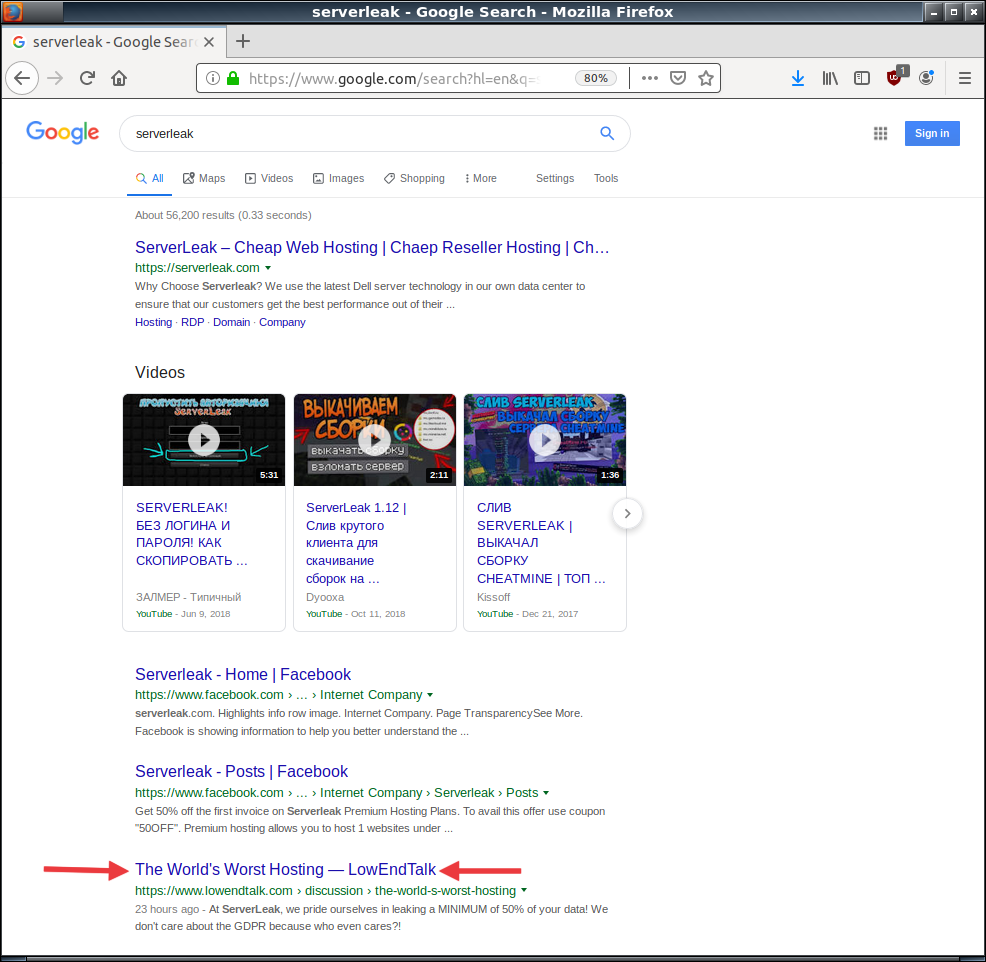
Task: Open the Library bookshelf icon
Action: [830, 78]
